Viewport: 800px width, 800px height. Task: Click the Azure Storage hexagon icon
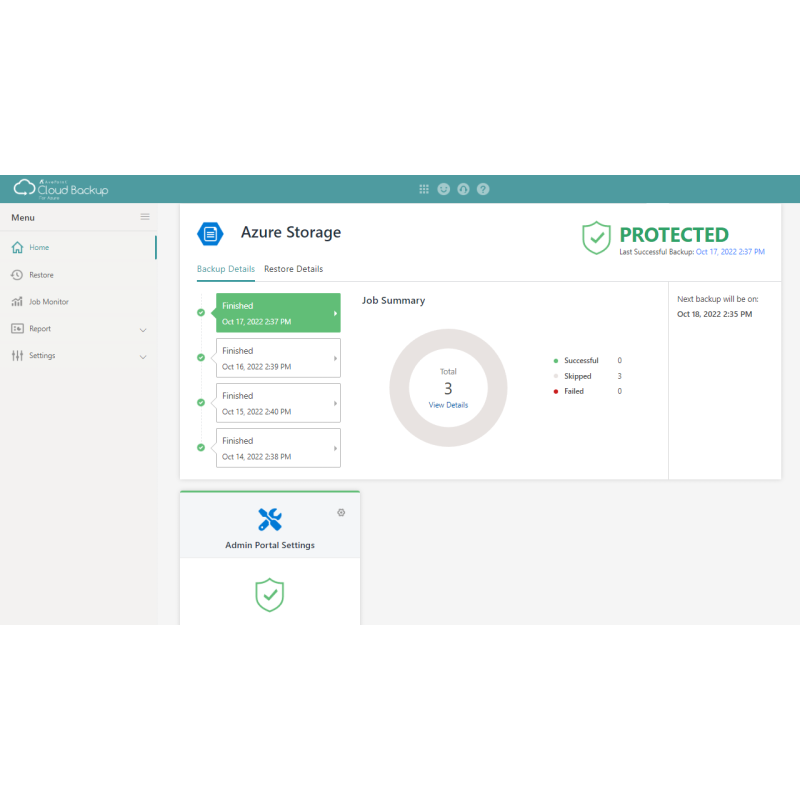point(210,234)
